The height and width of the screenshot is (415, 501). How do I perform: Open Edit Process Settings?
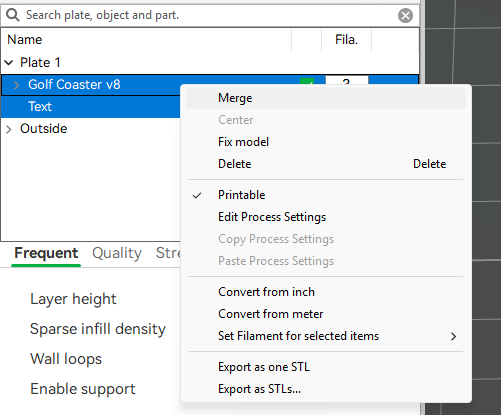click(326, 217)
